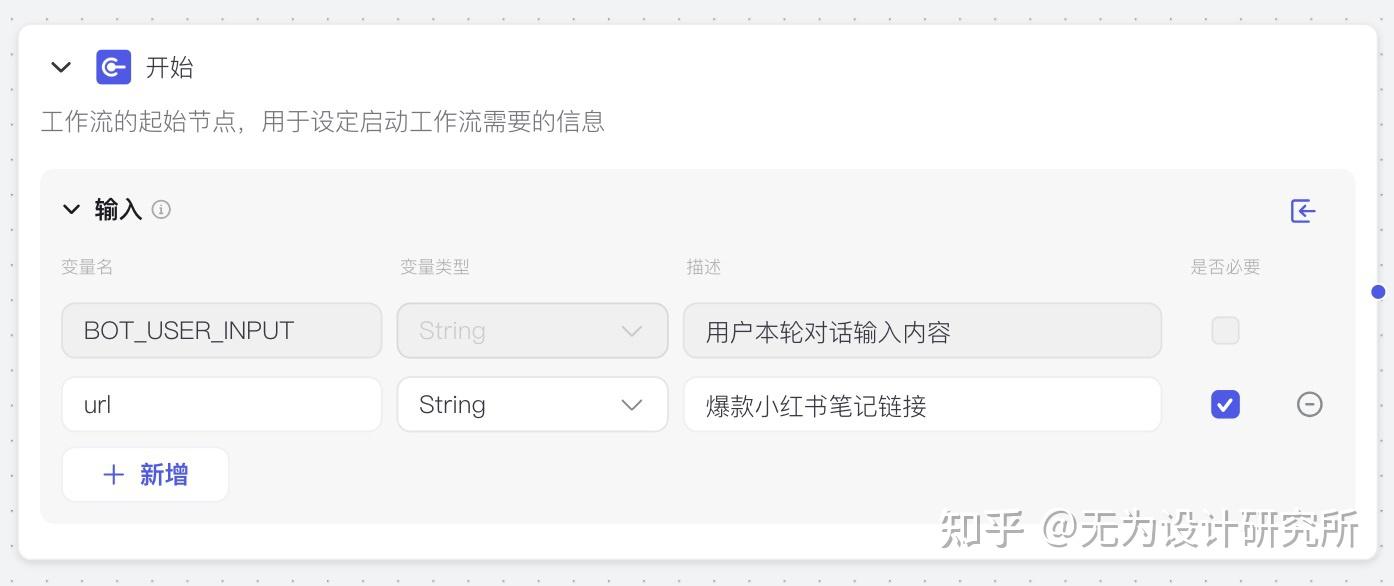
Task: Open the disabled String dropdown for BOT_USER_INPUT
Action: 532,330
